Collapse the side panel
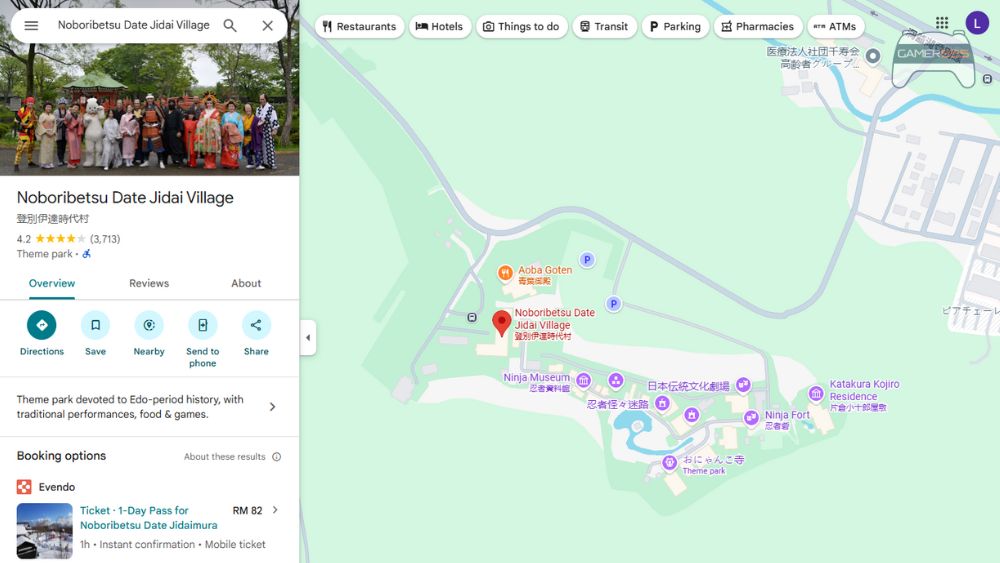 click(x=308, y=338)
